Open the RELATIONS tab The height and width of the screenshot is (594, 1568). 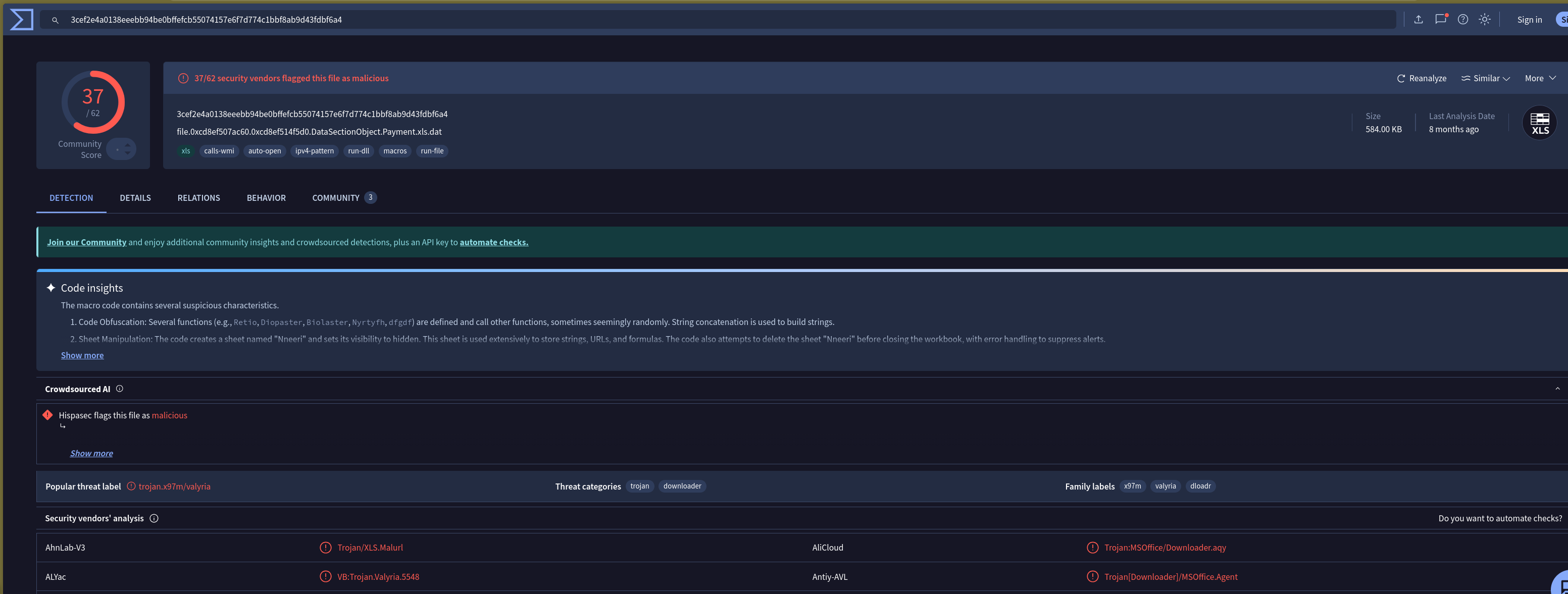coord(198,198)
